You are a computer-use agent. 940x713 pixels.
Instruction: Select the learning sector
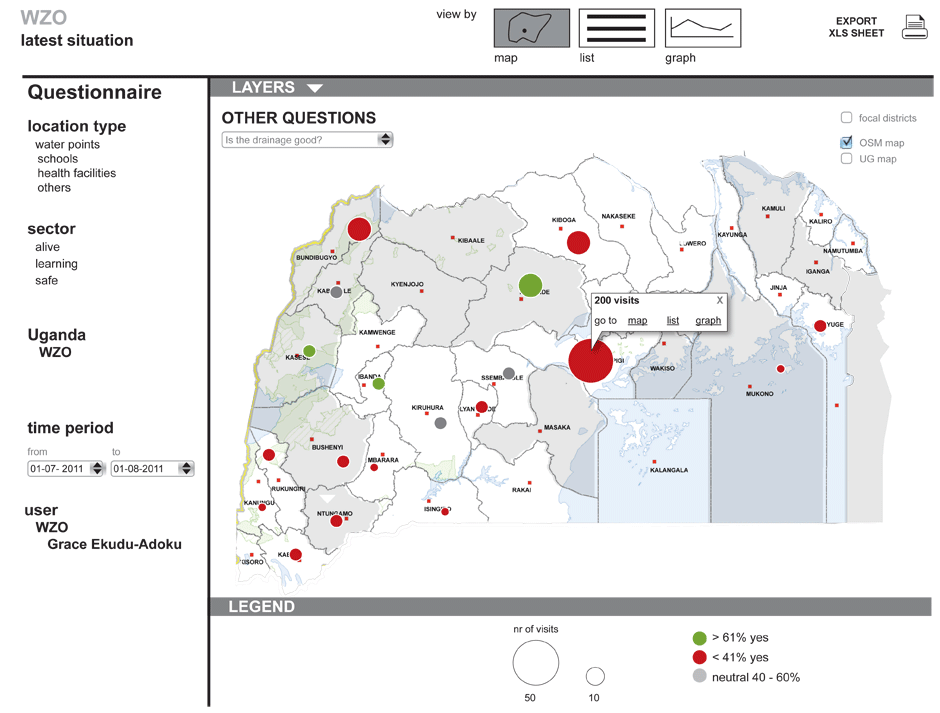[56, 264]
